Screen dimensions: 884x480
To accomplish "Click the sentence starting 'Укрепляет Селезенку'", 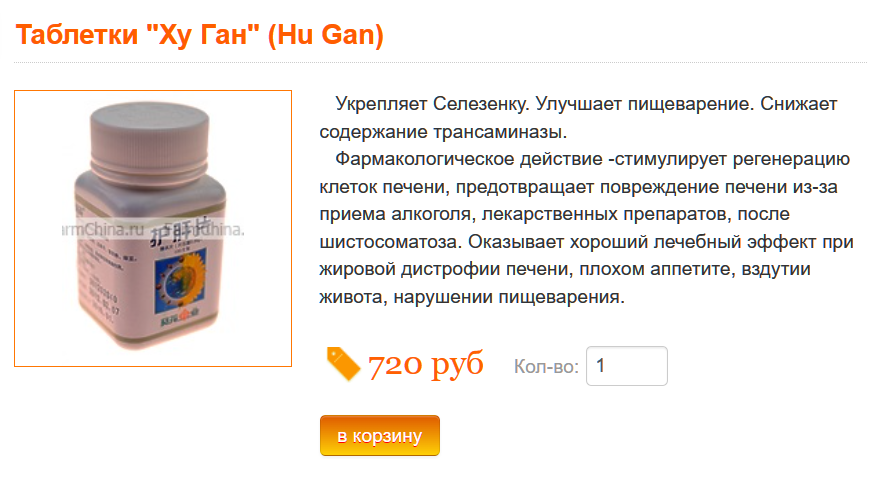I will [x=431, y=104].
